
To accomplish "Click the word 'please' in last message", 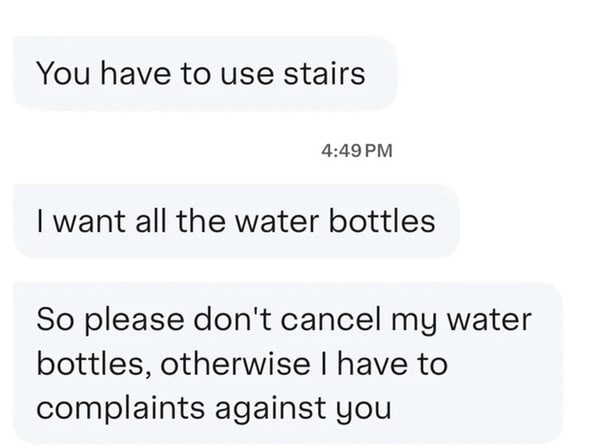I will tap(134, 321).
